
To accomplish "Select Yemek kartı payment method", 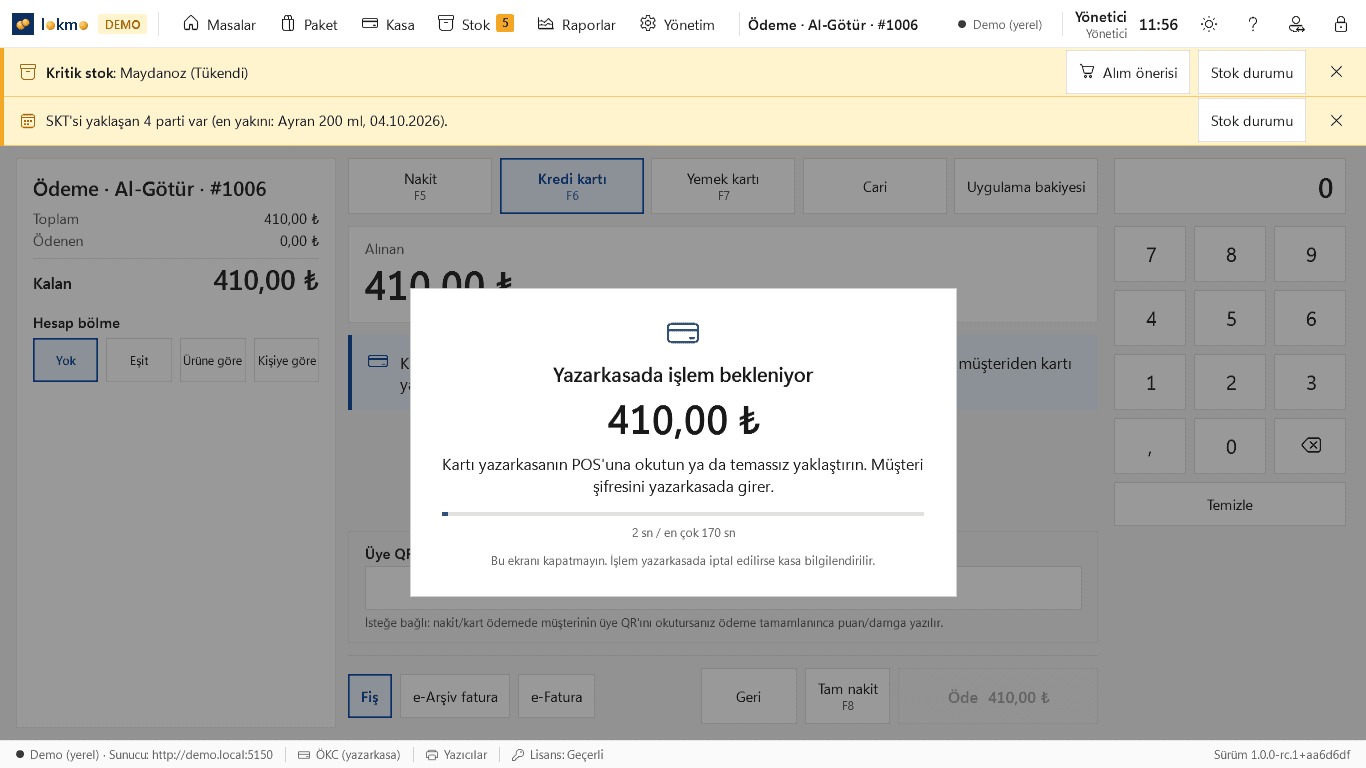I will [723, 186].
